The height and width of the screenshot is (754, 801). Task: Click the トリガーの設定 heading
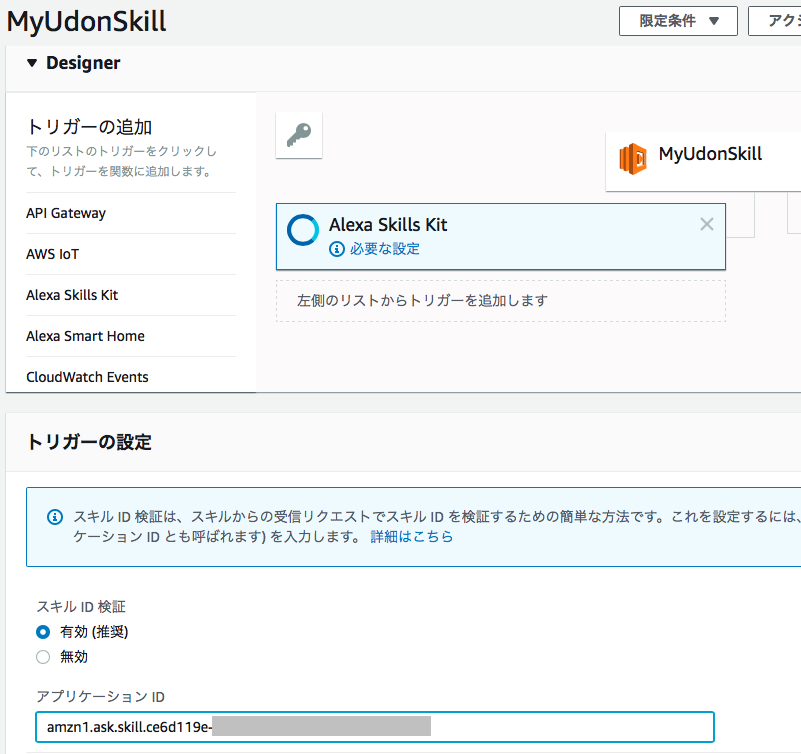(x=89, y=442)
